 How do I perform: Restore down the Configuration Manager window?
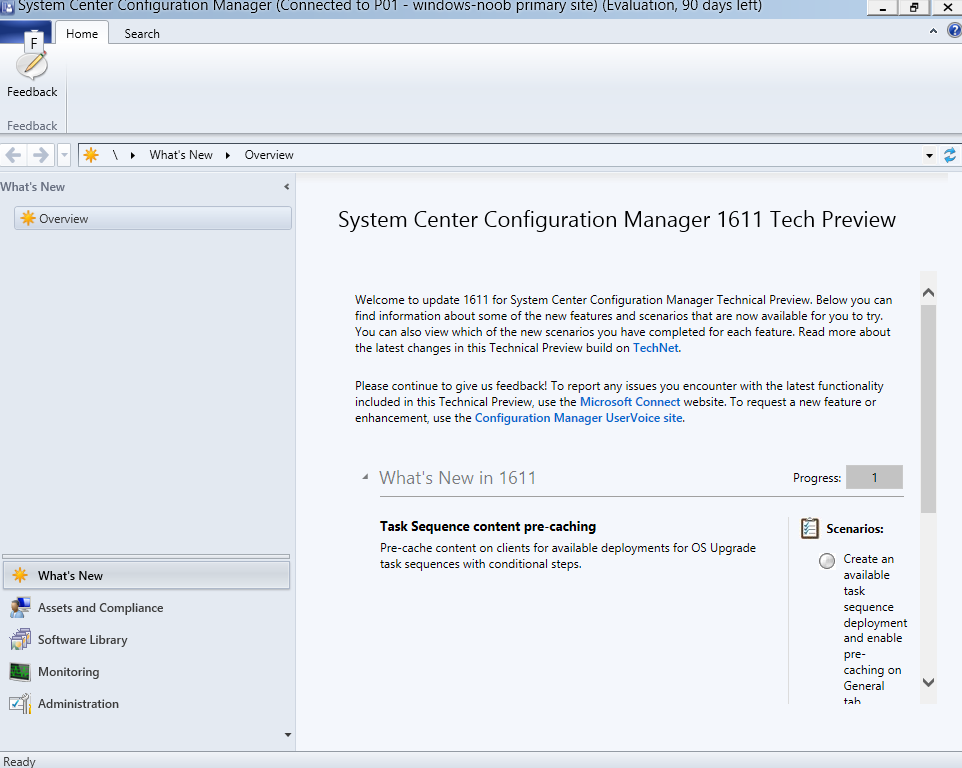point(914,8)
